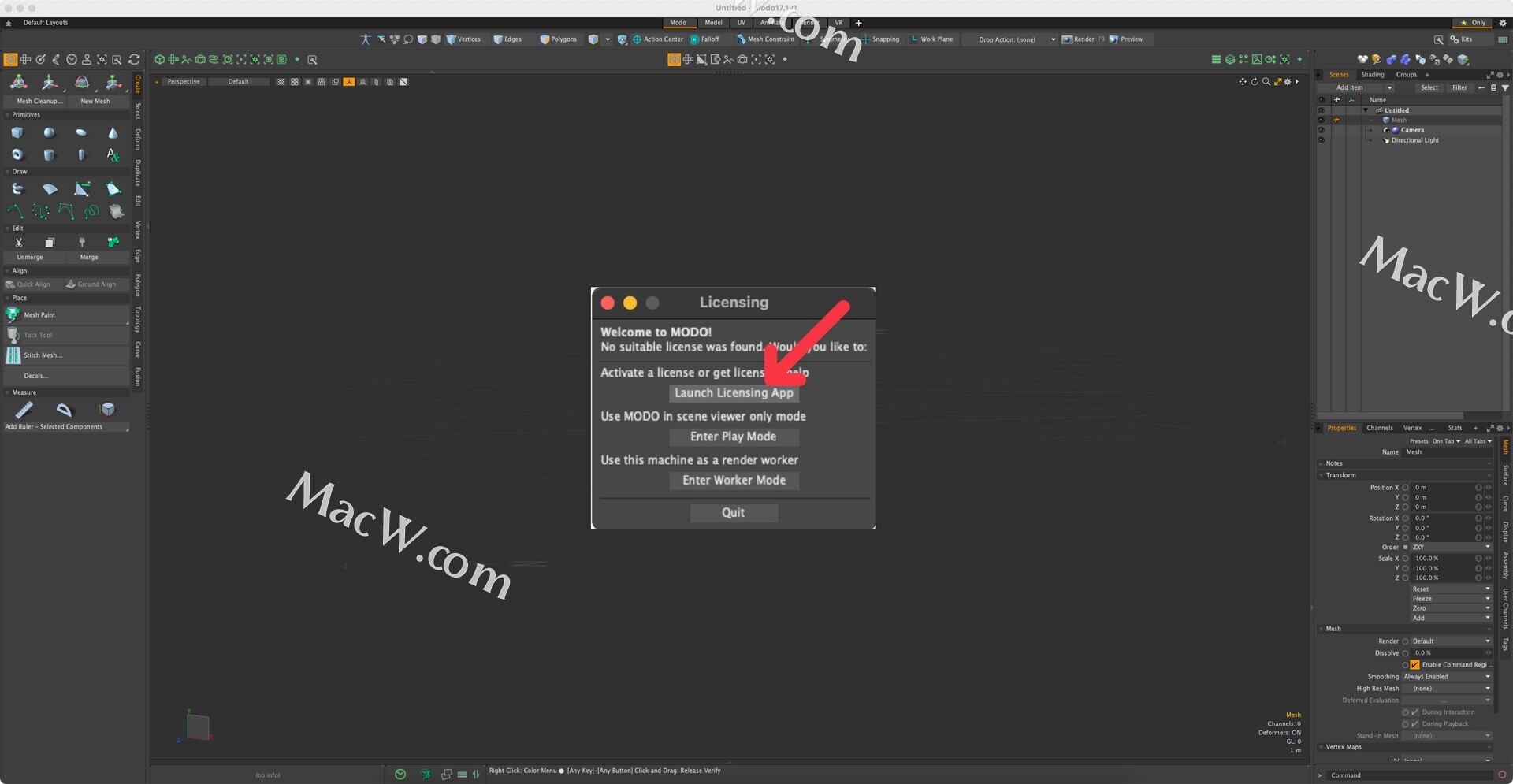1513x784 pixels.
Task: Select the Dimensions cube measure tool
Action: pos(108,409)
